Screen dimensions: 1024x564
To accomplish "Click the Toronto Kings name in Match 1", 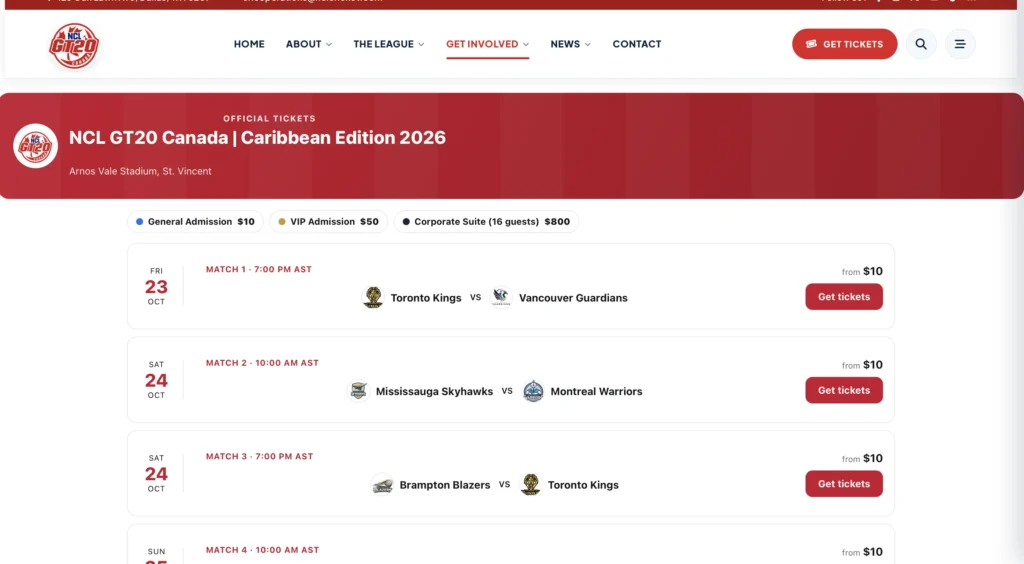I will 426,298.
